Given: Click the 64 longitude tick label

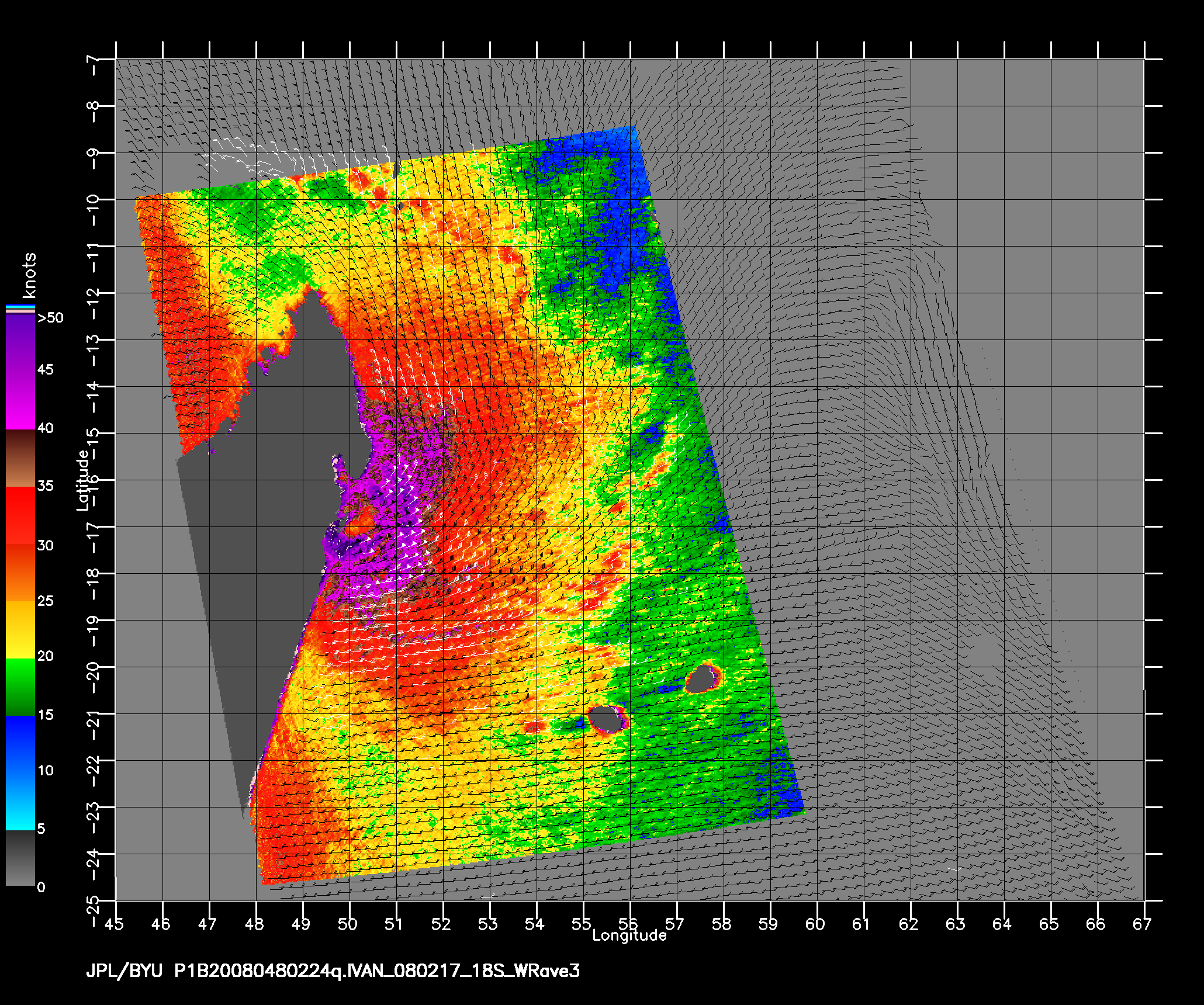Looking at the screenshot, I should tap(1002, 924).
